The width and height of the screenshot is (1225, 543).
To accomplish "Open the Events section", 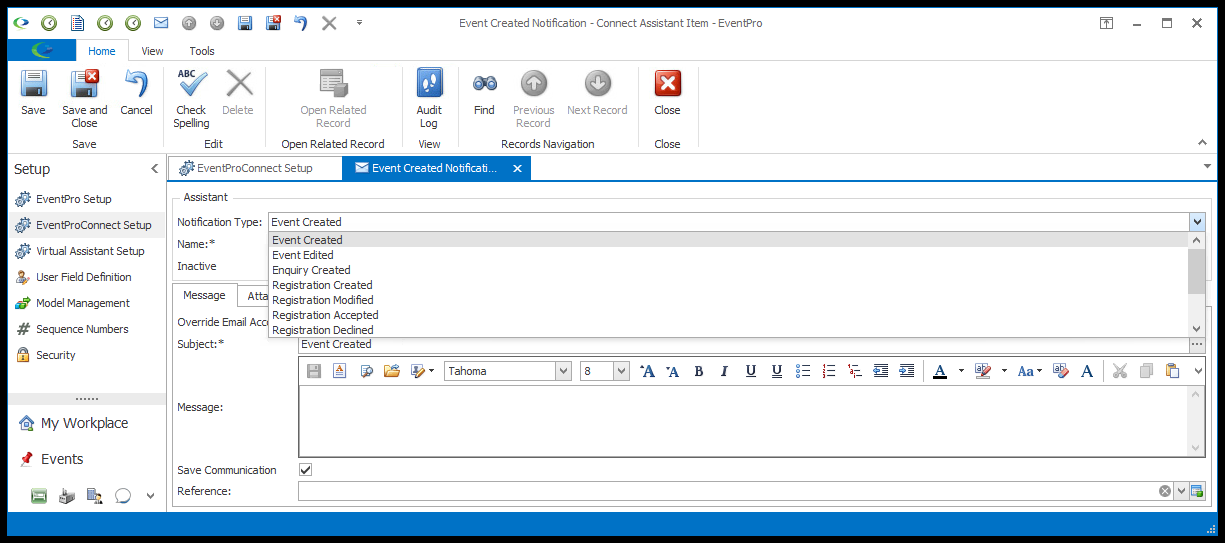I will (x=85, y=459).
